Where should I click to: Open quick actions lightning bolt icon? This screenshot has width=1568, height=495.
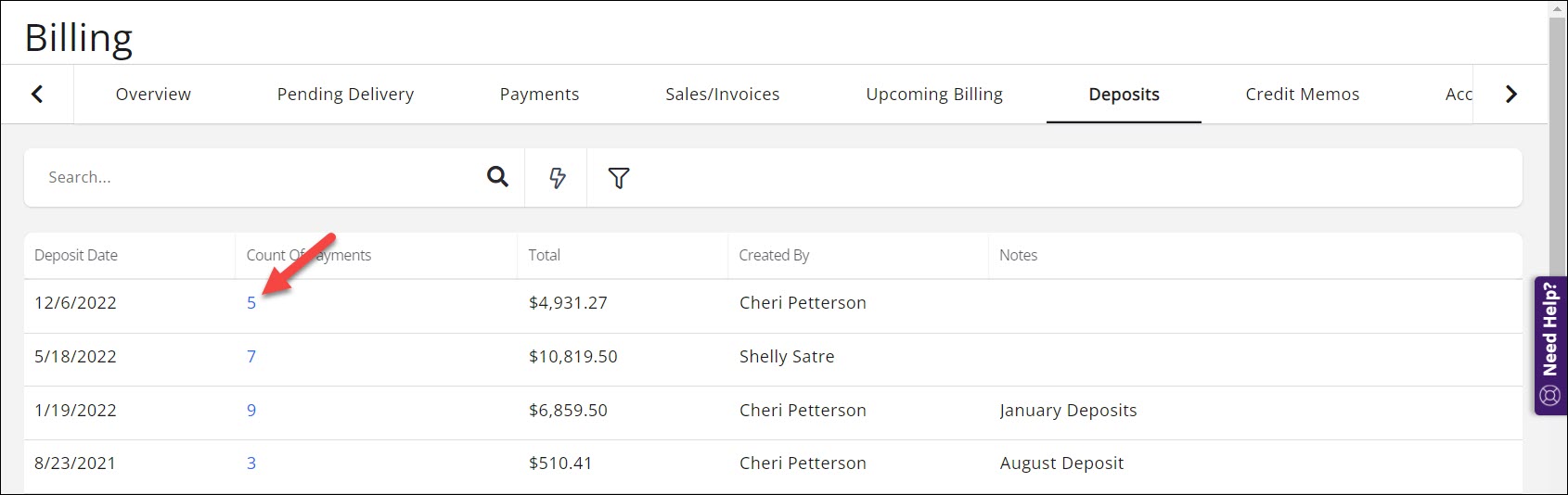(x=557, y=177)
